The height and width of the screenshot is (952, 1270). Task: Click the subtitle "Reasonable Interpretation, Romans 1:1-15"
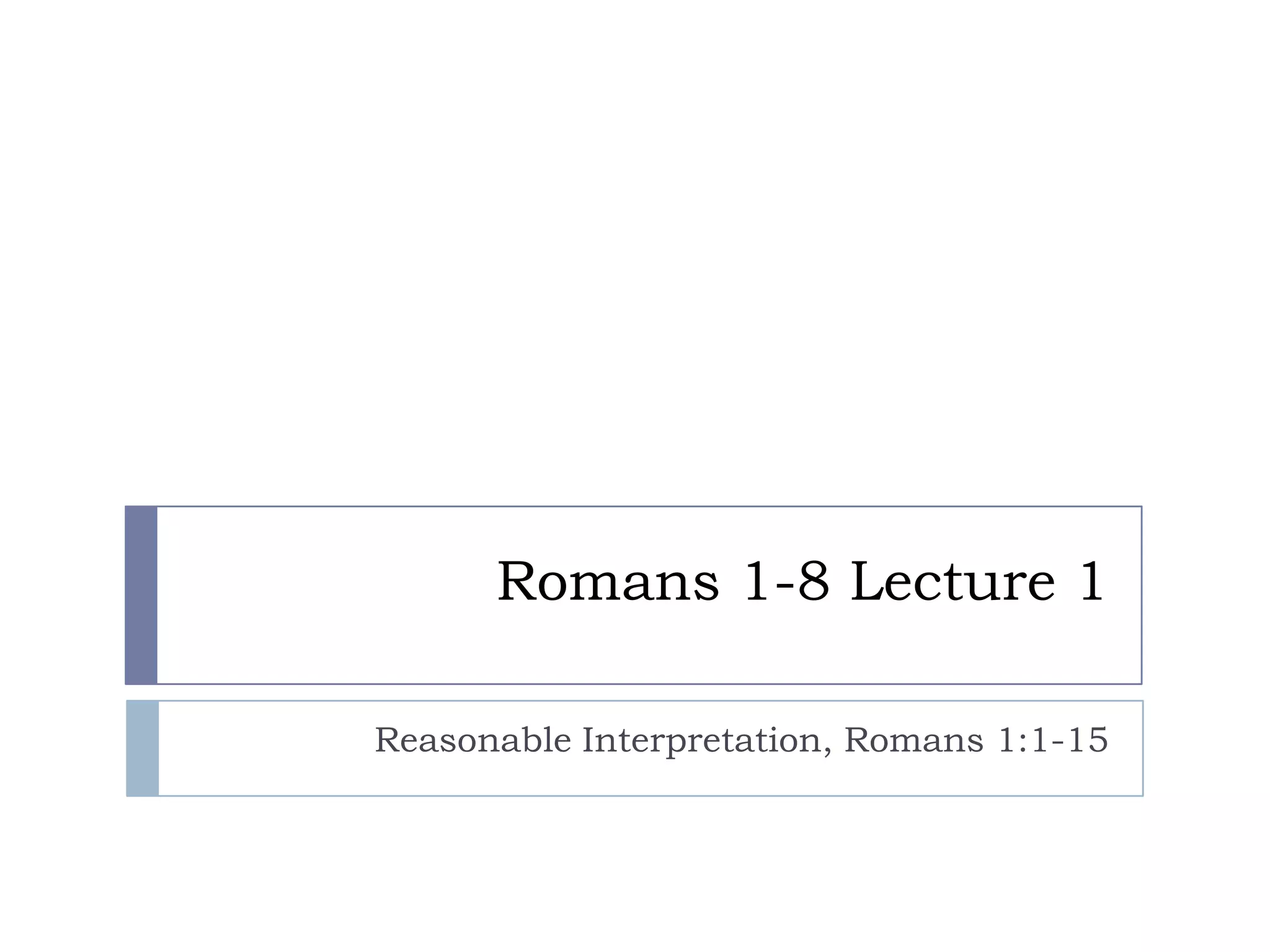(x=741, y=740)
